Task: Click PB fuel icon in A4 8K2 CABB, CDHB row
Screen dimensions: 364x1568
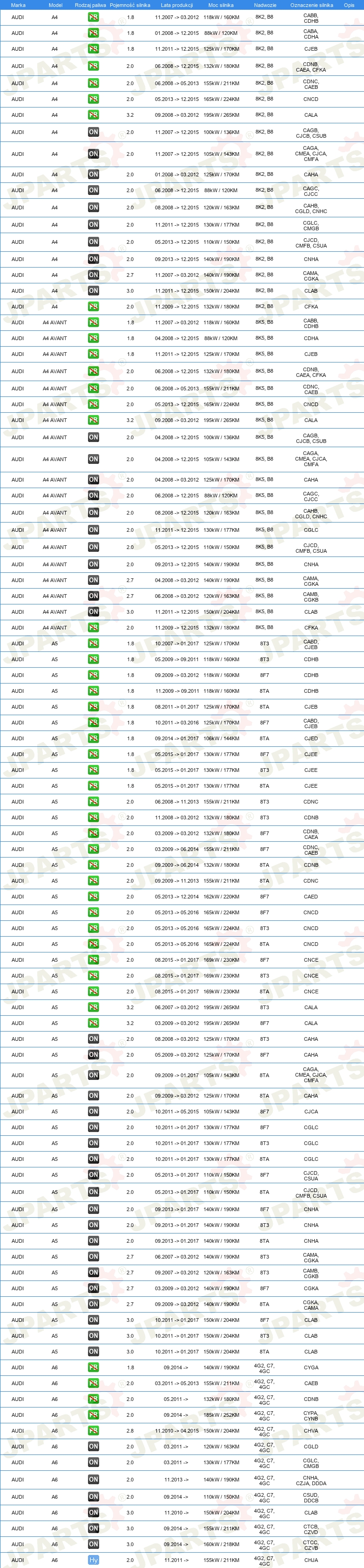Action: 93,18
